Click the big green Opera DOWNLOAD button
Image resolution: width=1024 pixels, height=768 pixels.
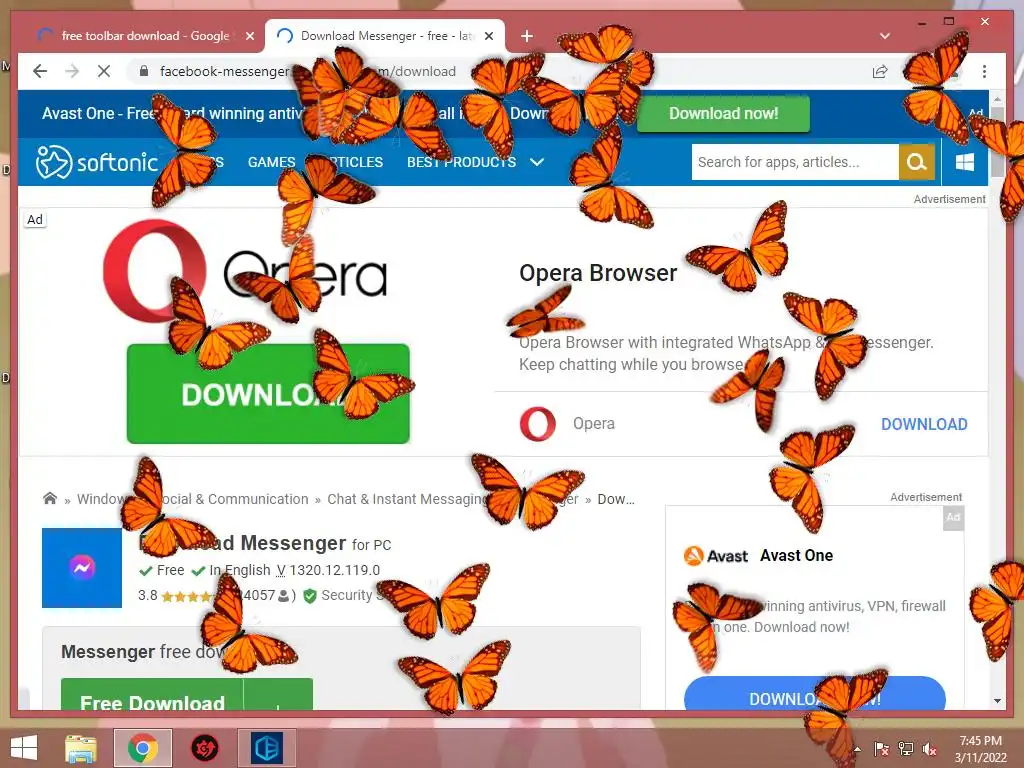click(x=268, y=394)
